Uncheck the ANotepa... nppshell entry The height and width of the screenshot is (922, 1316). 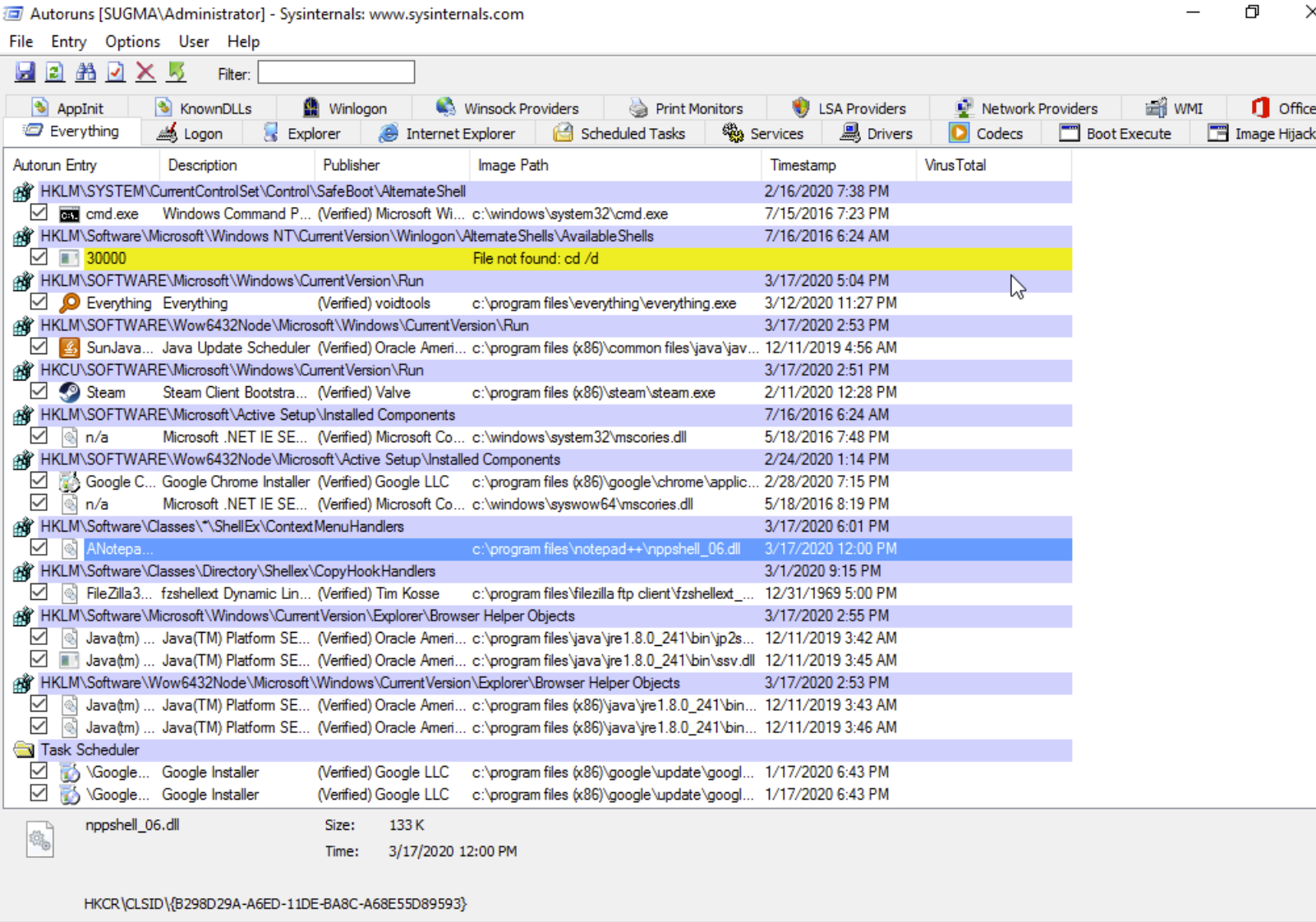tap(39, 547)
